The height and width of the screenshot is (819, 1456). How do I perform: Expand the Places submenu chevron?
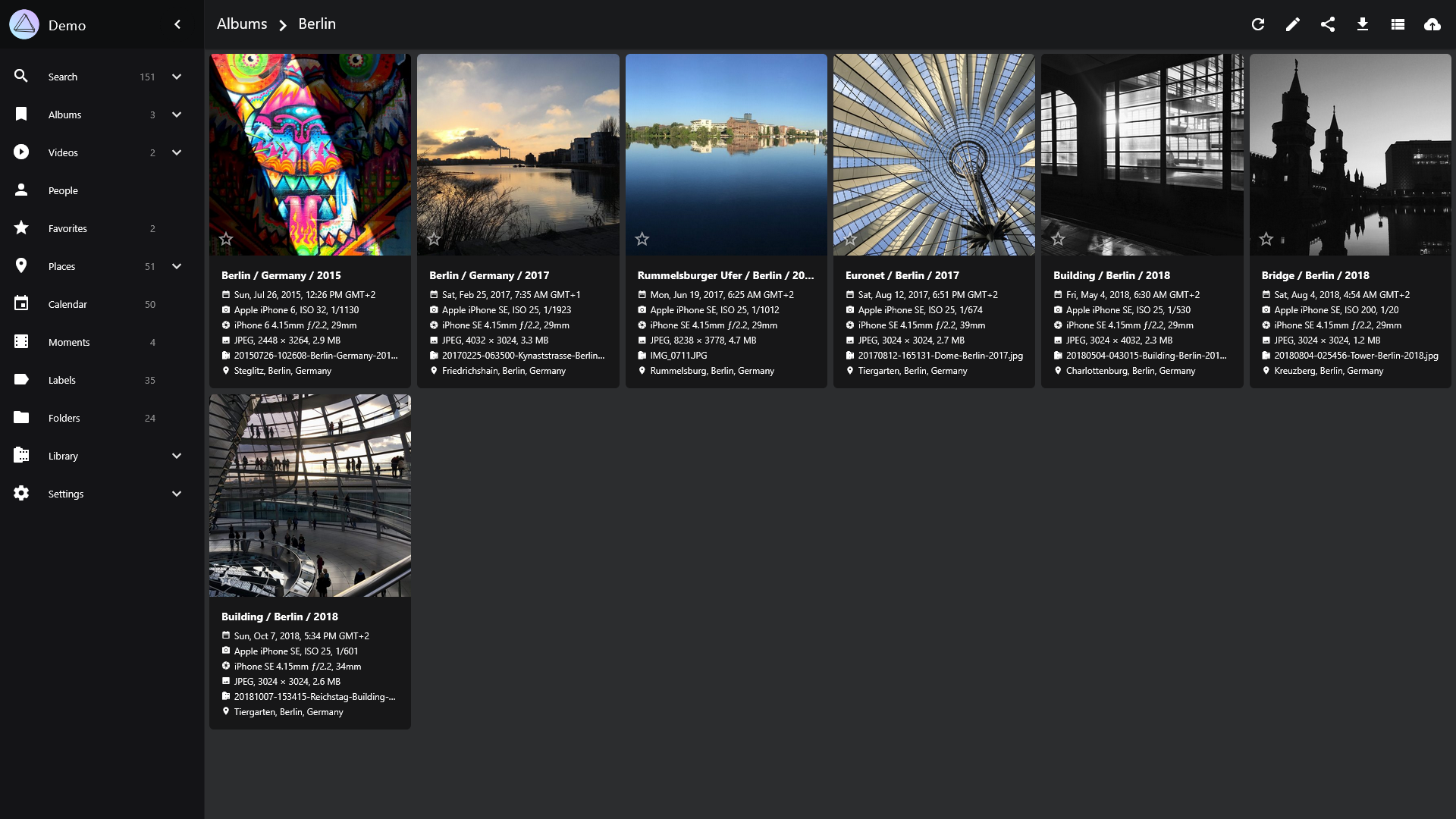(177, 266)
